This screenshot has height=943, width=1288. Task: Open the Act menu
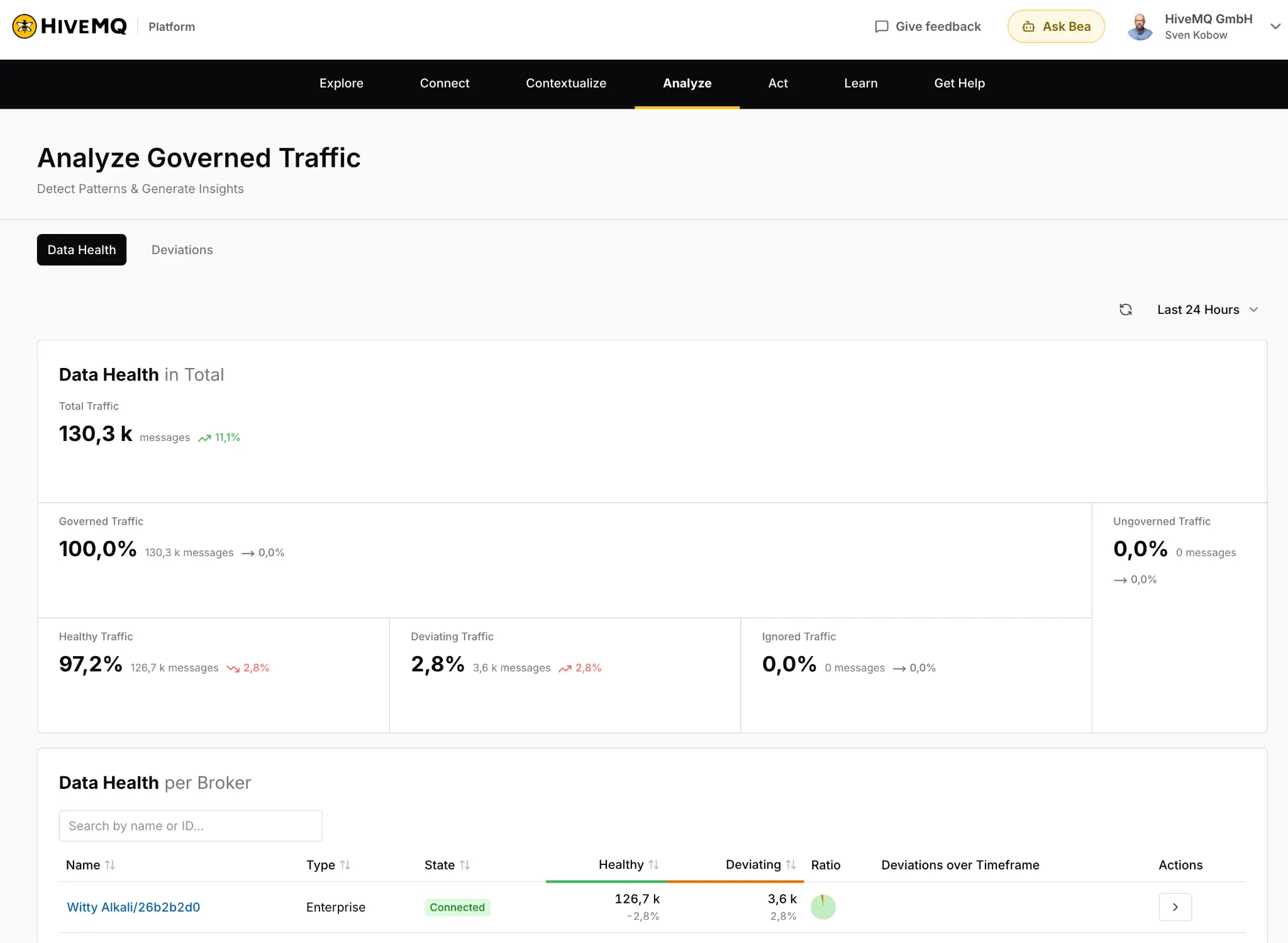point(778,83)
